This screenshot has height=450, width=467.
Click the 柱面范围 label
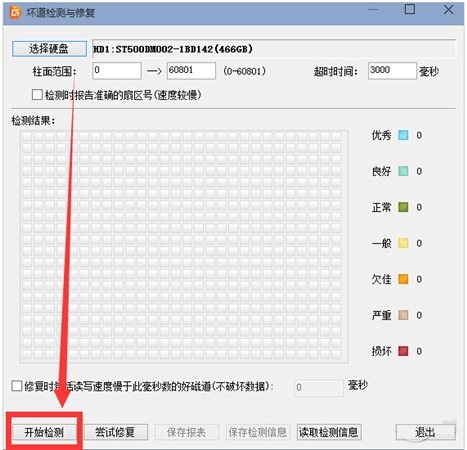[55, 71]
